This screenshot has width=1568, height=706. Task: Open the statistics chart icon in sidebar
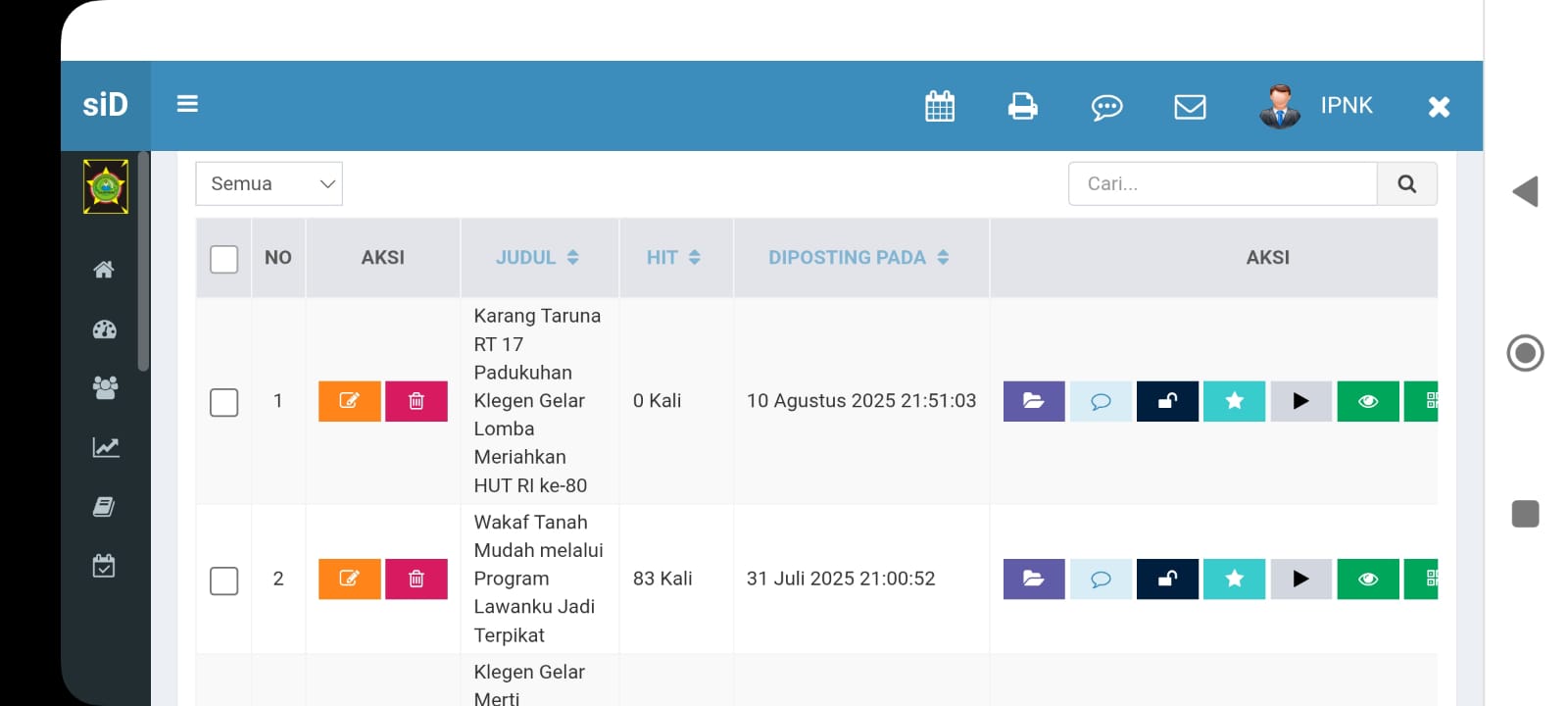[105, 447]
